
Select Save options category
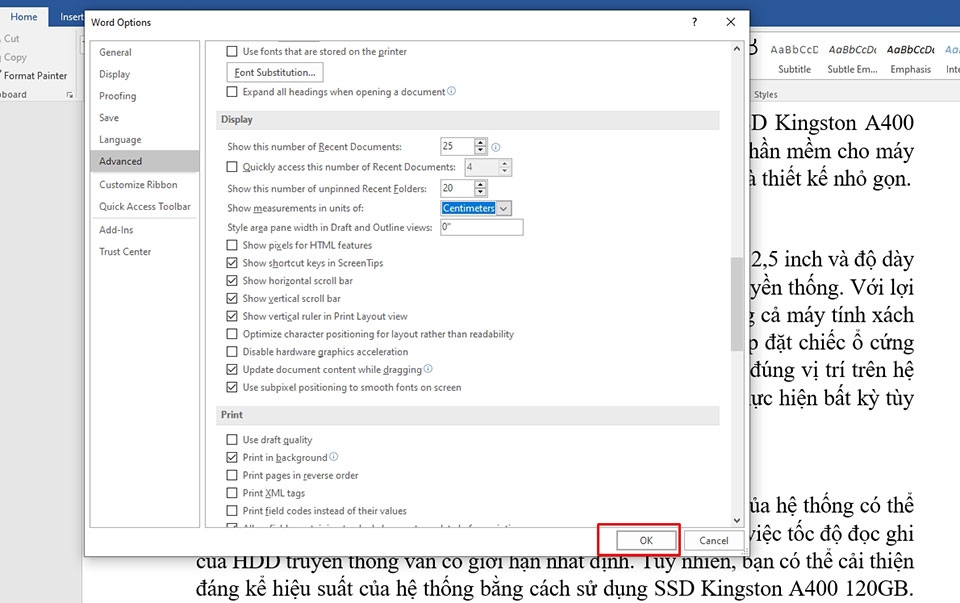coord(144,118)
